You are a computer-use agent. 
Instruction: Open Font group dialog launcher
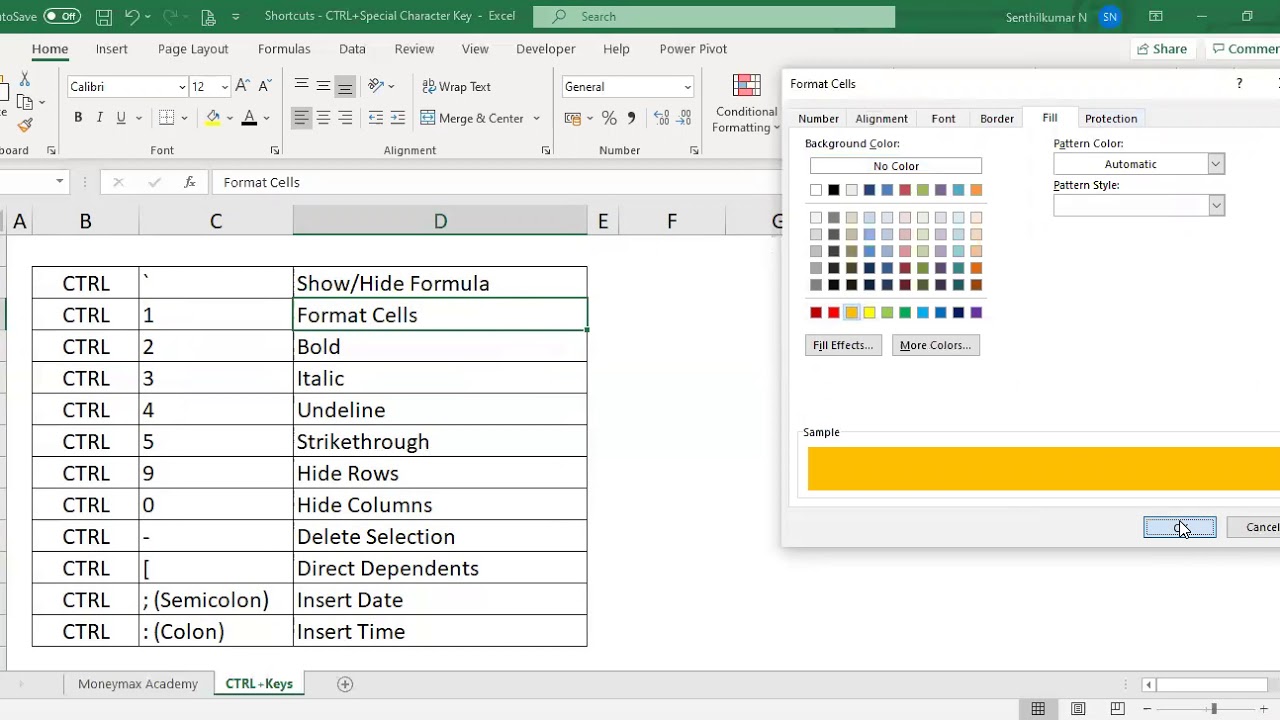[x=275, y=151]
